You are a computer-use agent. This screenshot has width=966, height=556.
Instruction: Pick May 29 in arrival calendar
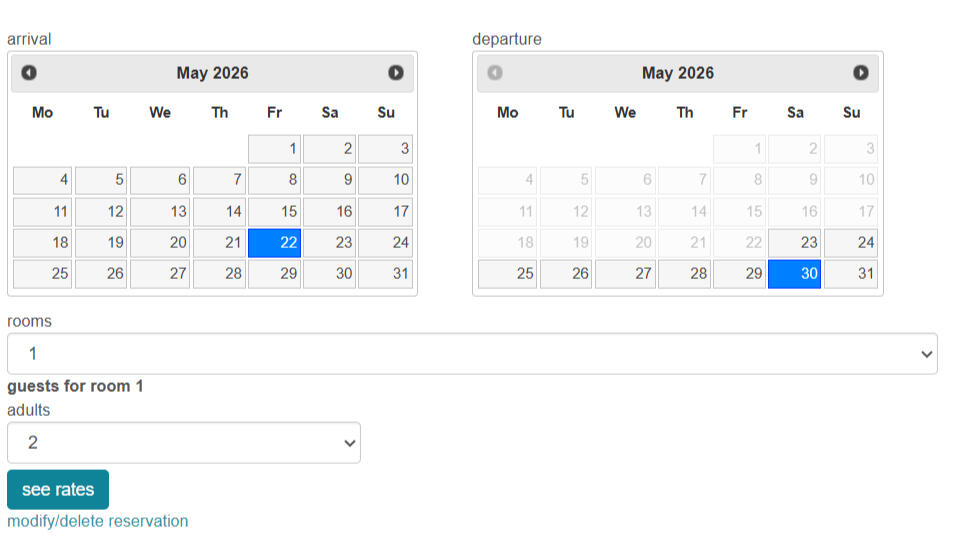[x=275, y=274]
